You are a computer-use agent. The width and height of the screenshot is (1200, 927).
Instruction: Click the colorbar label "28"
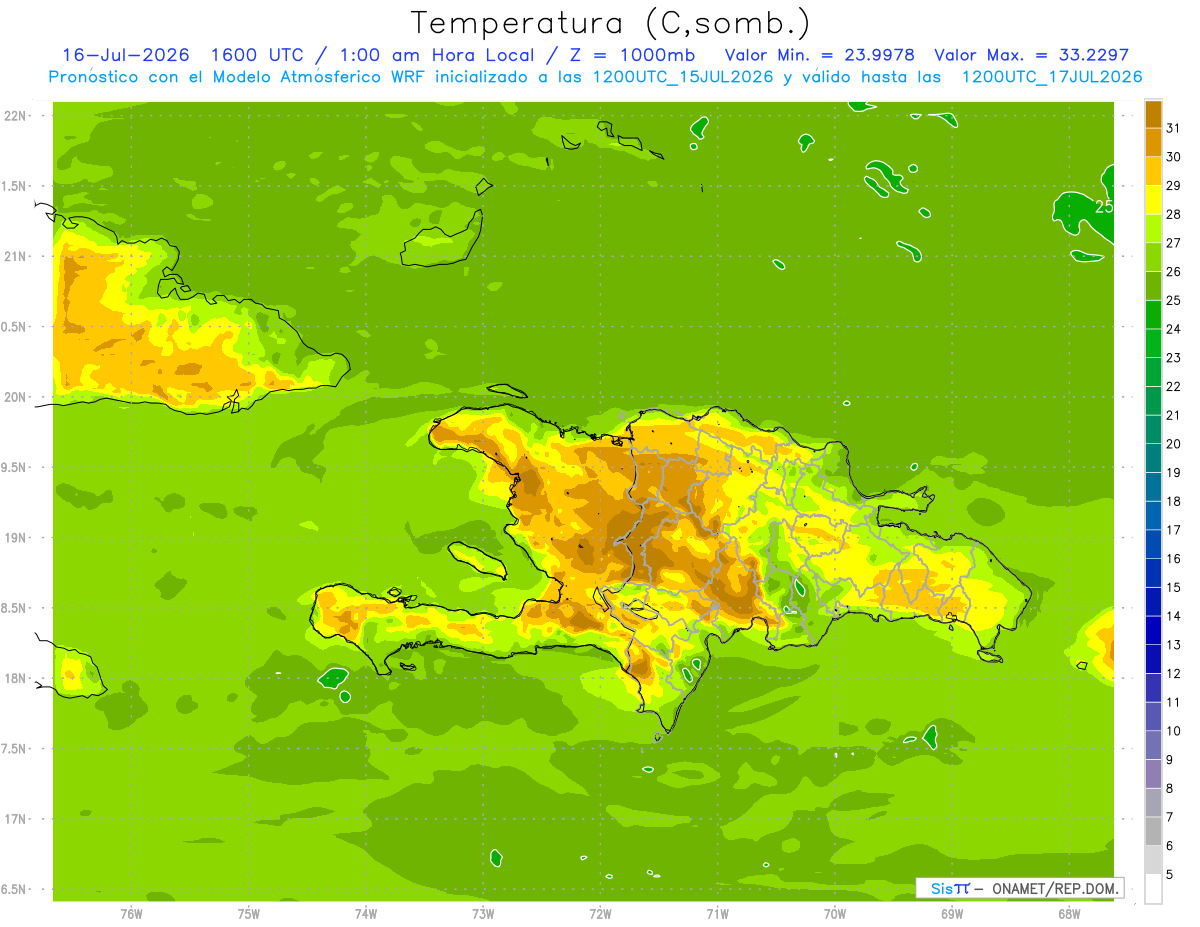click(1174, 215)
